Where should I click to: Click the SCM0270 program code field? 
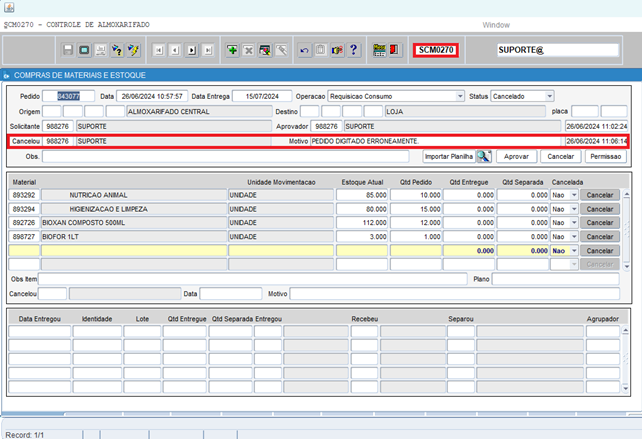[x=436, y=50]
